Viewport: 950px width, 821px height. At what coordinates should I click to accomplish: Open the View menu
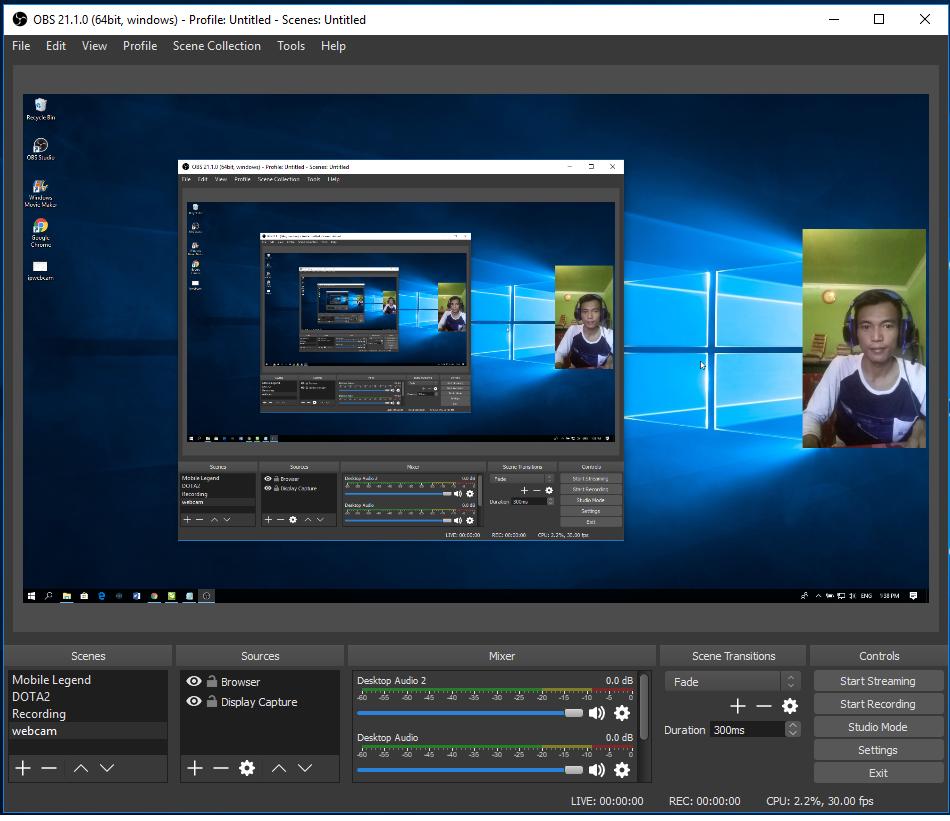point(95,46)
